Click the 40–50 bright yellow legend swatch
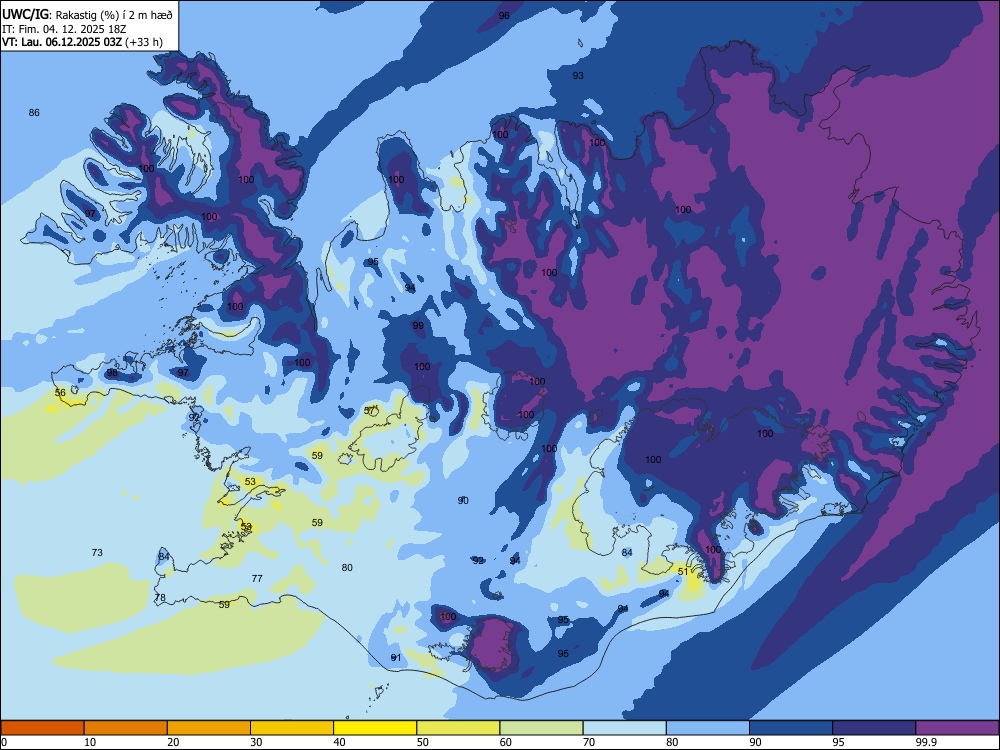The image size is (1000, 750). point(375,728)
